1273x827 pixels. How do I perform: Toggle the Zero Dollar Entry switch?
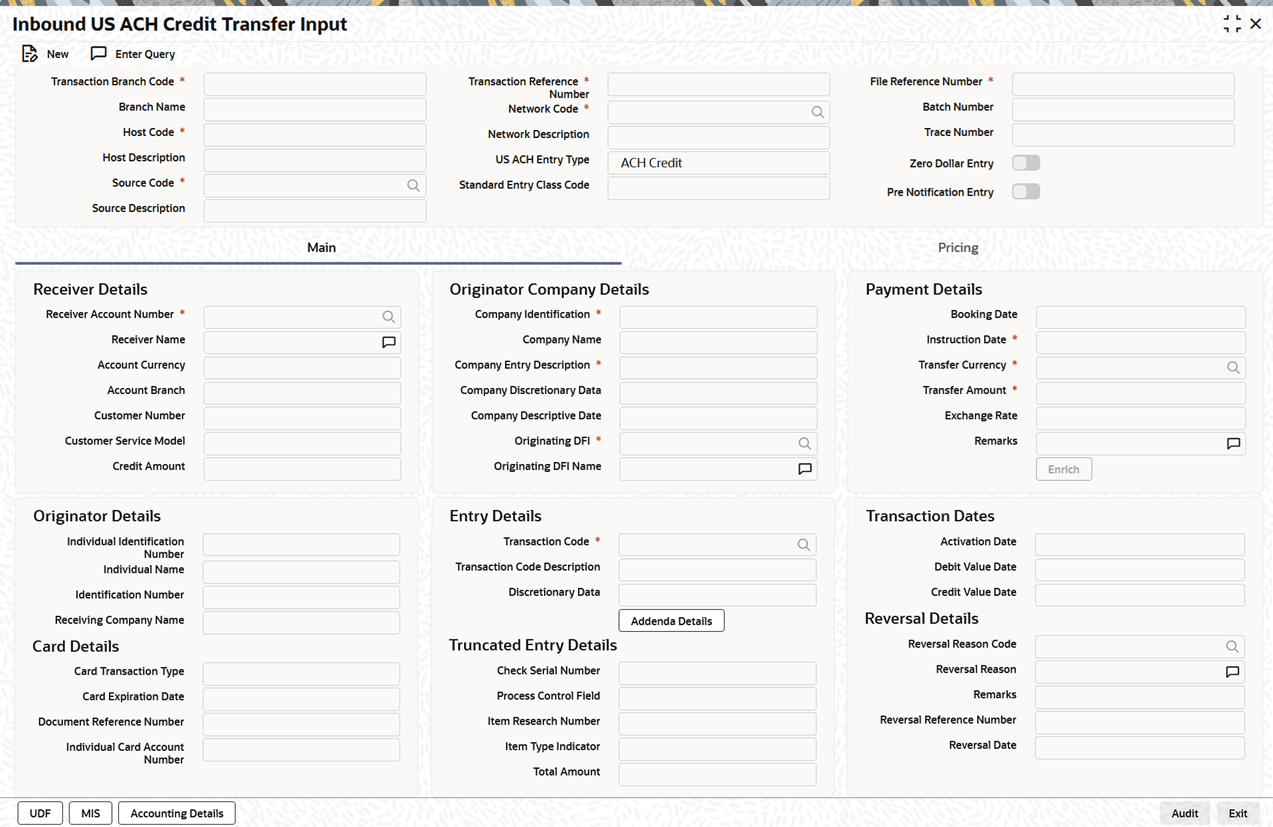point(1026,163)
